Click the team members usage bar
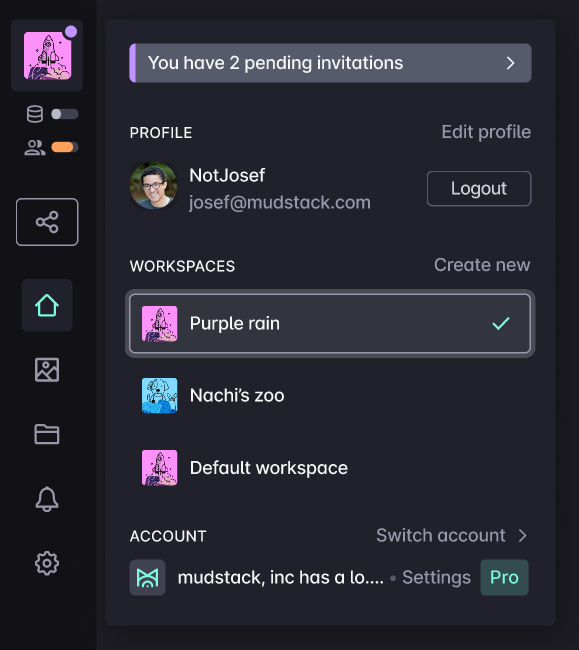579x650 pixels. [x=65, y=147]
